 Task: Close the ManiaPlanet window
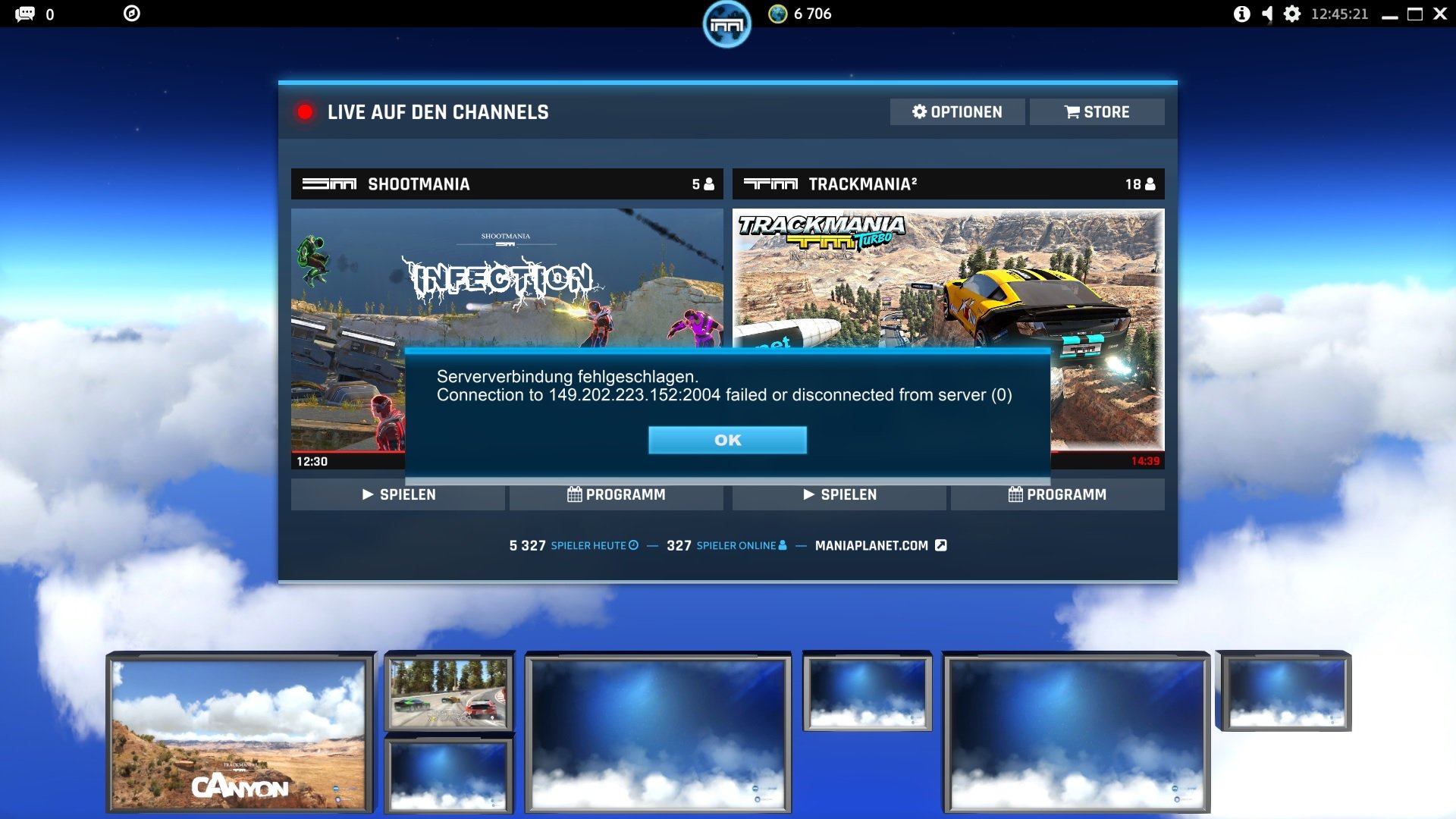coord(1440,14)
